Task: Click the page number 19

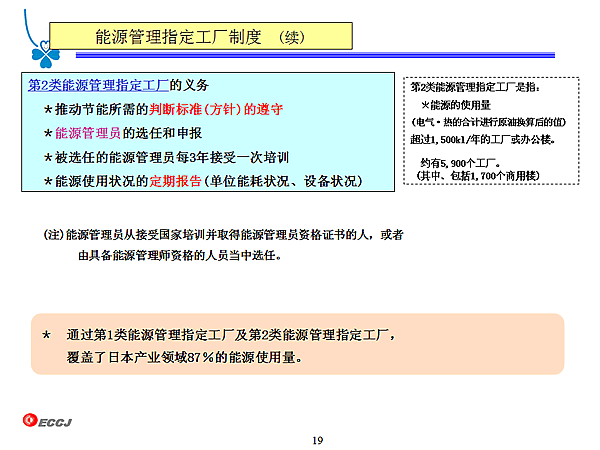Action: (318, 440)
